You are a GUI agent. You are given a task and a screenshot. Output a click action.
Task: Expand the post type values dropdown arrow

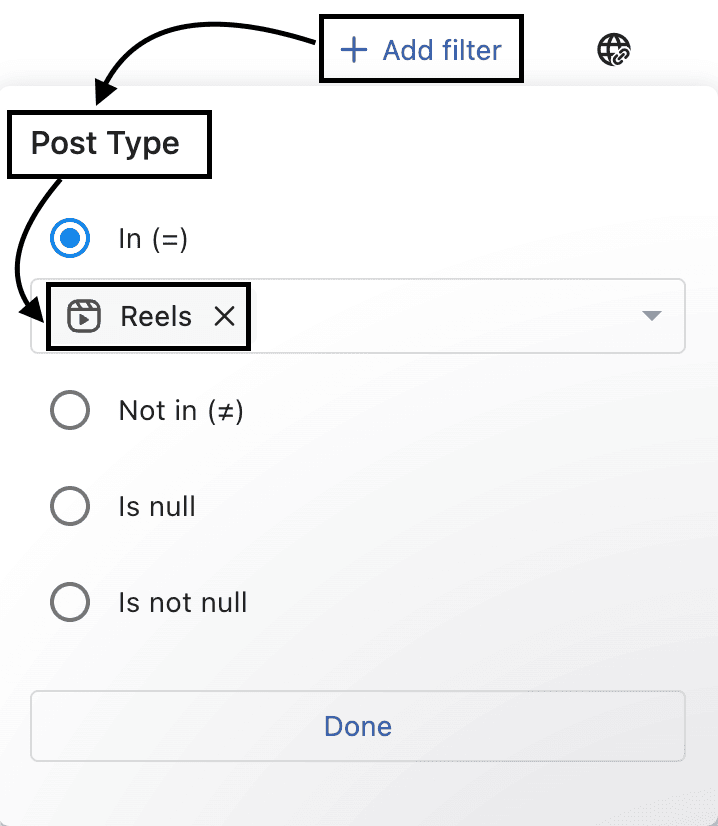tap(652, 316)
